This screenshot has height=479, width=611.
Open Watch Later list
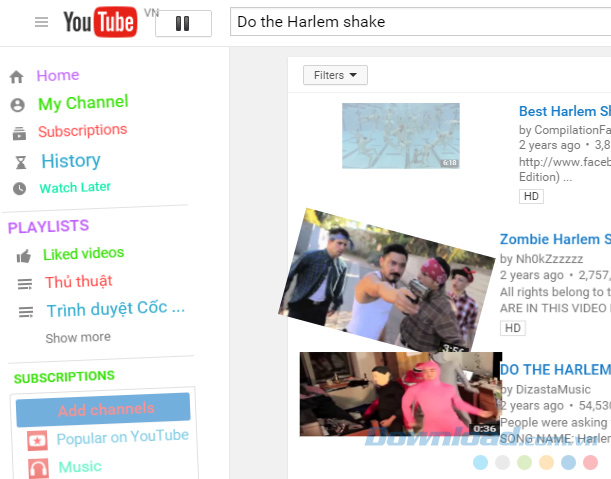[75, 187]
